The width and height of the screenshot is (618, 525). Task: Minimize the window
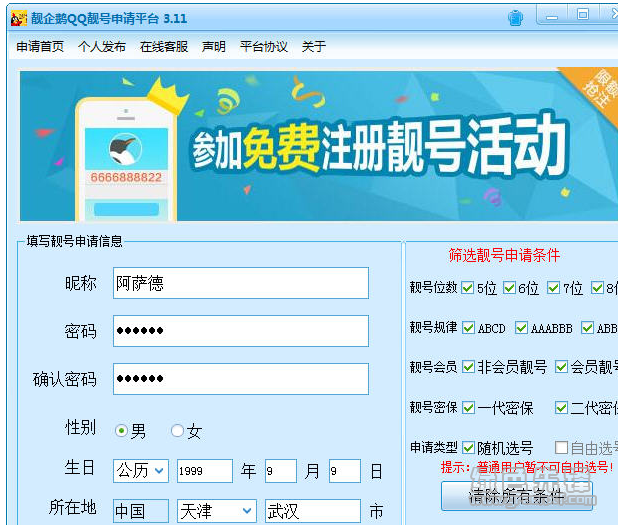(552, 17)
